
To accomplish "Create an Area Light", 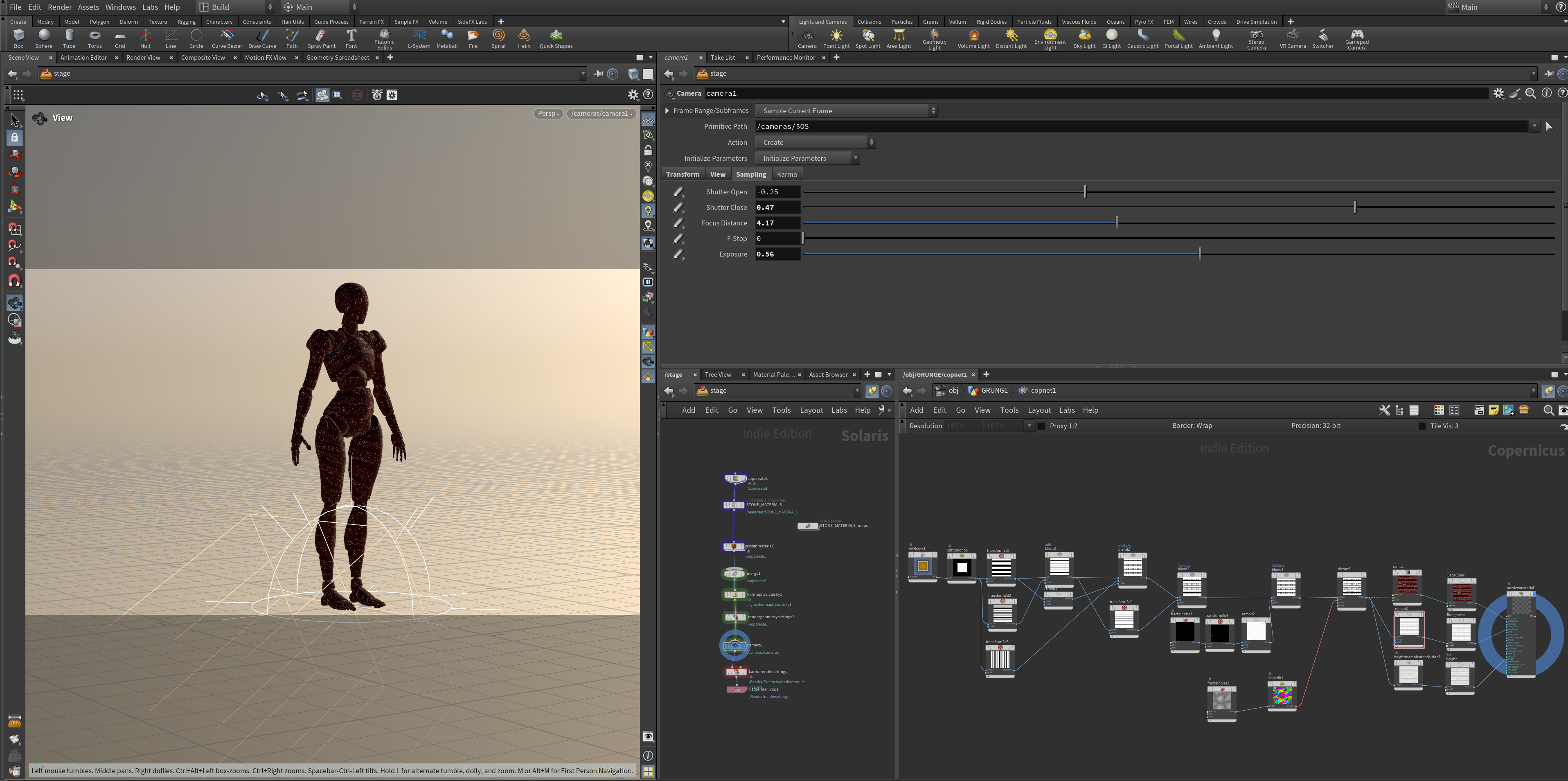I will point(899,38).
